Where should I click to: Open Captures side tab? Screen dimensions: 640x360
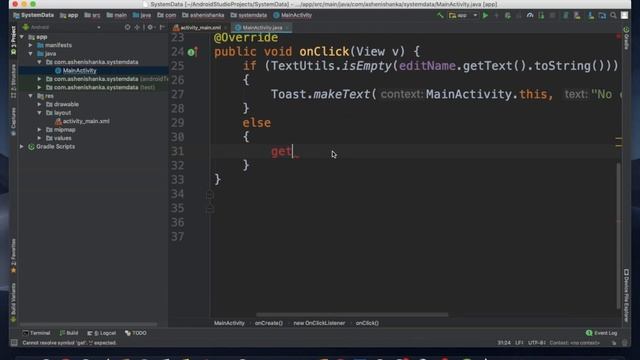[x=13, y=122]
